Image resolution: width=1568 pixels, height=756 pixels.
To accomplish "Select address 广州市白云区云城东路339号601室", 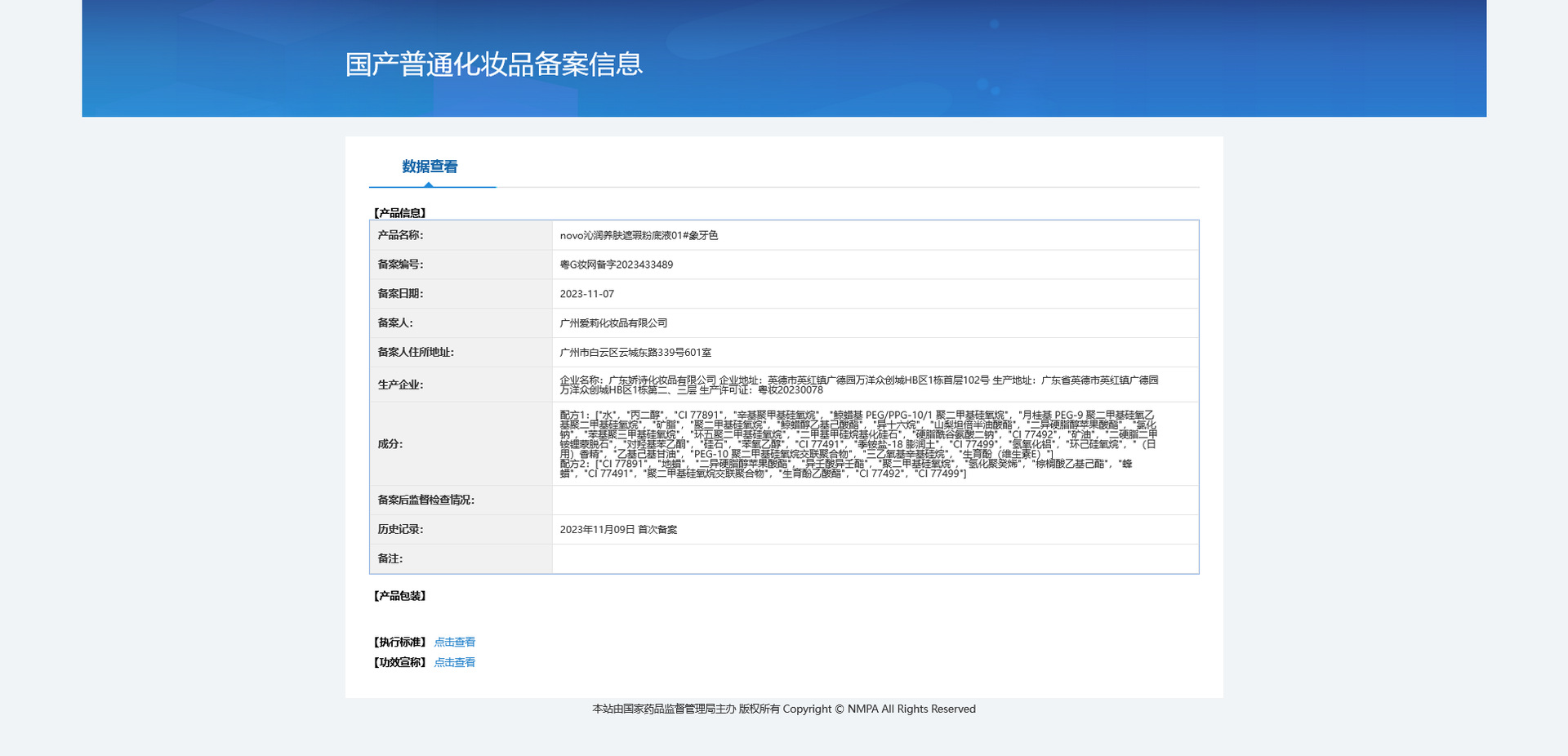I will click(x=635, y=353).
